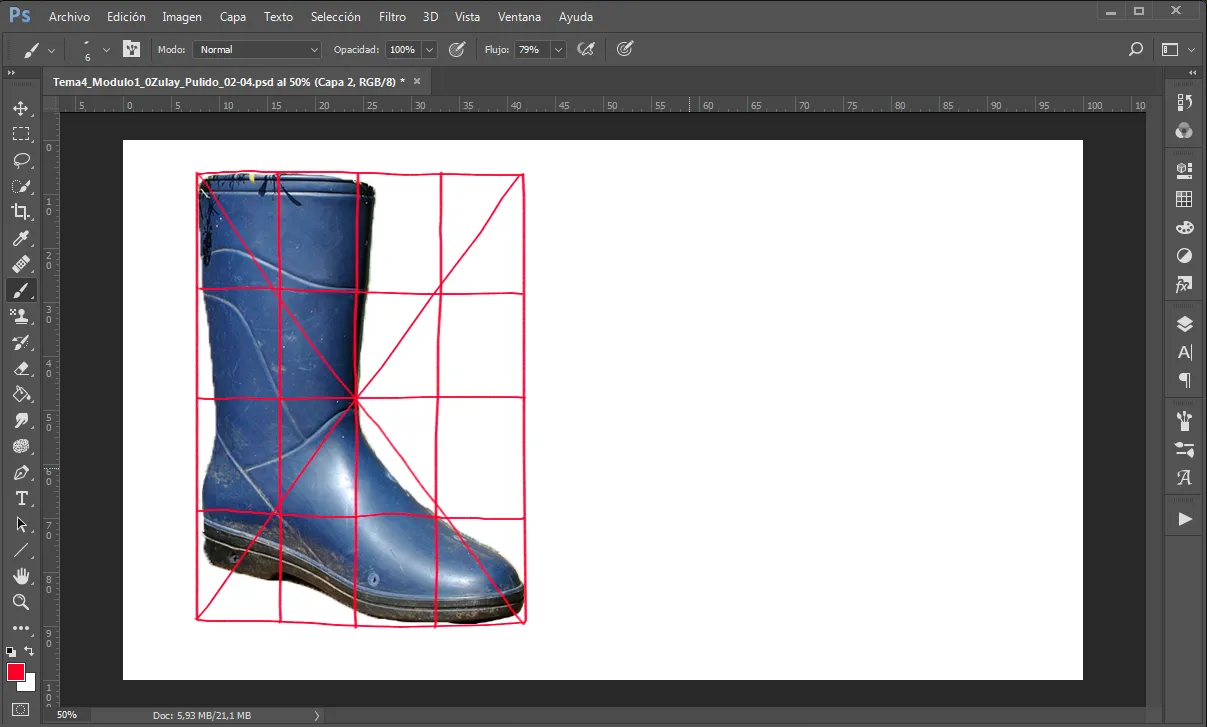Select the Move tool

point(21,108)
